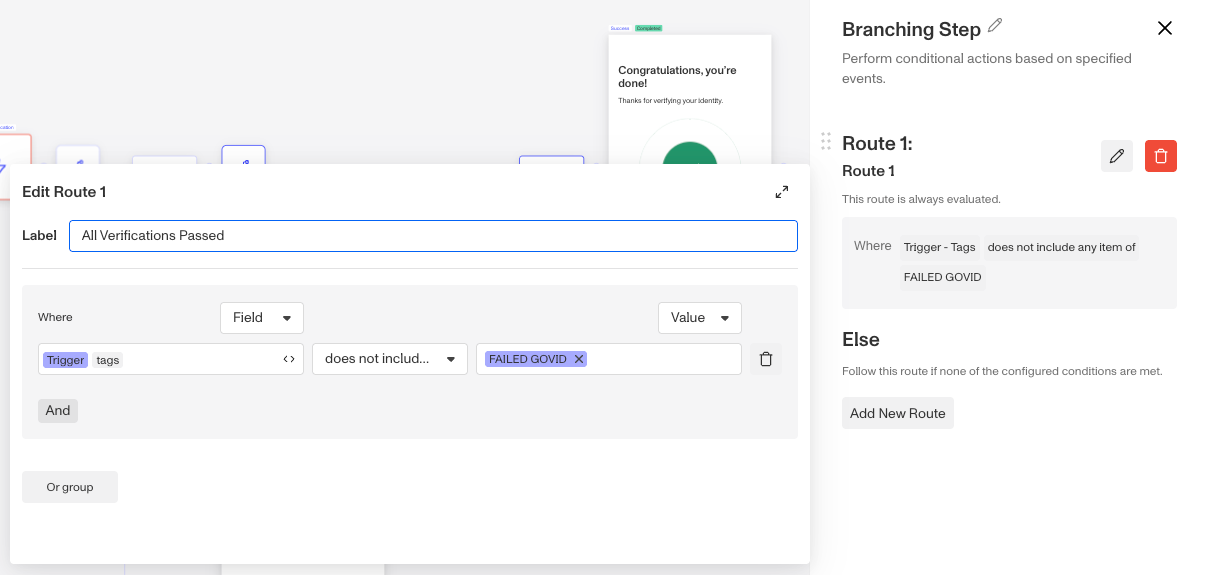
Task: Focus the Label input field
Action: coord(433,236)
